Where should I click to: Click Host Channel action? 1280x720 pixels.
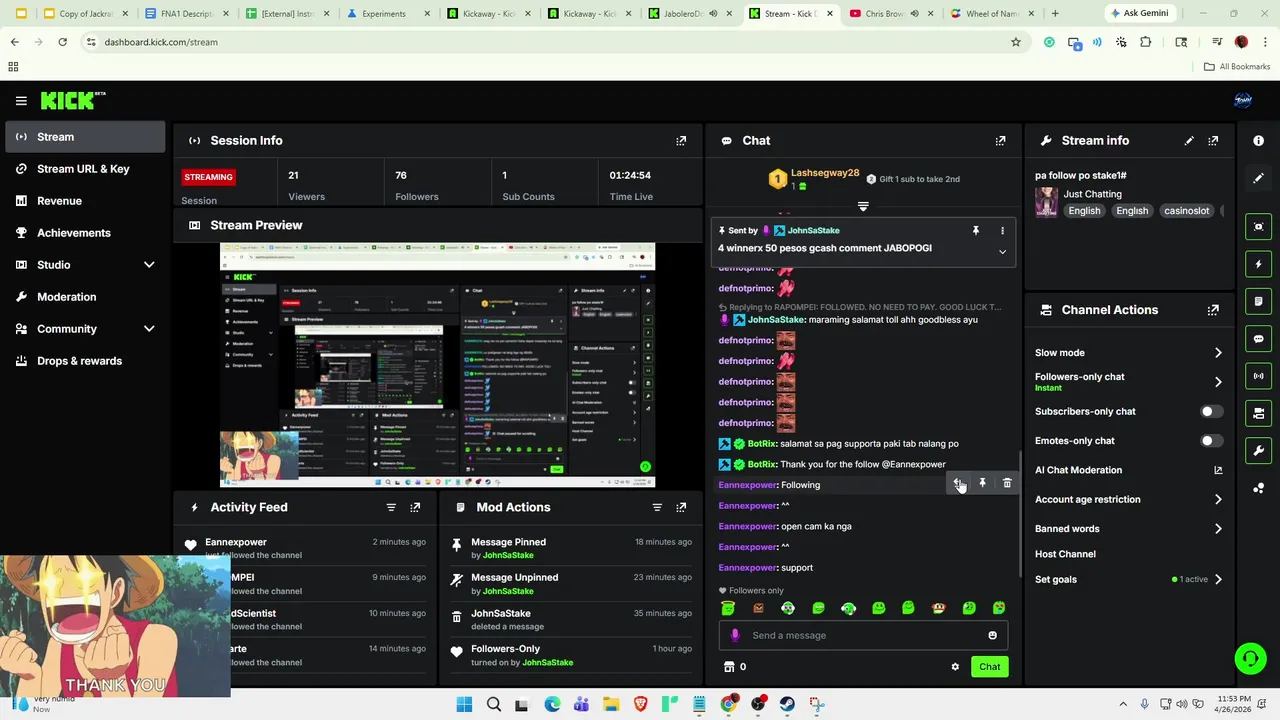click(1065, 554)
